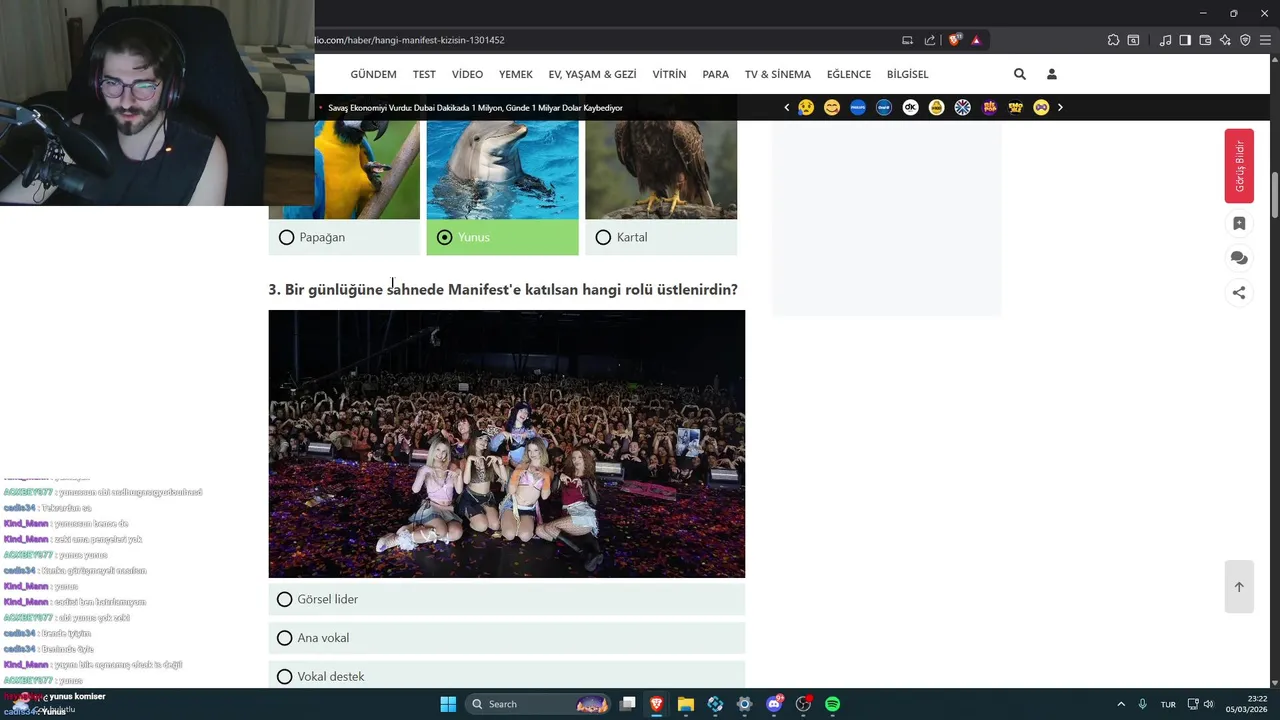Toggle the browser sidebar panel icon

[1185, 40]
